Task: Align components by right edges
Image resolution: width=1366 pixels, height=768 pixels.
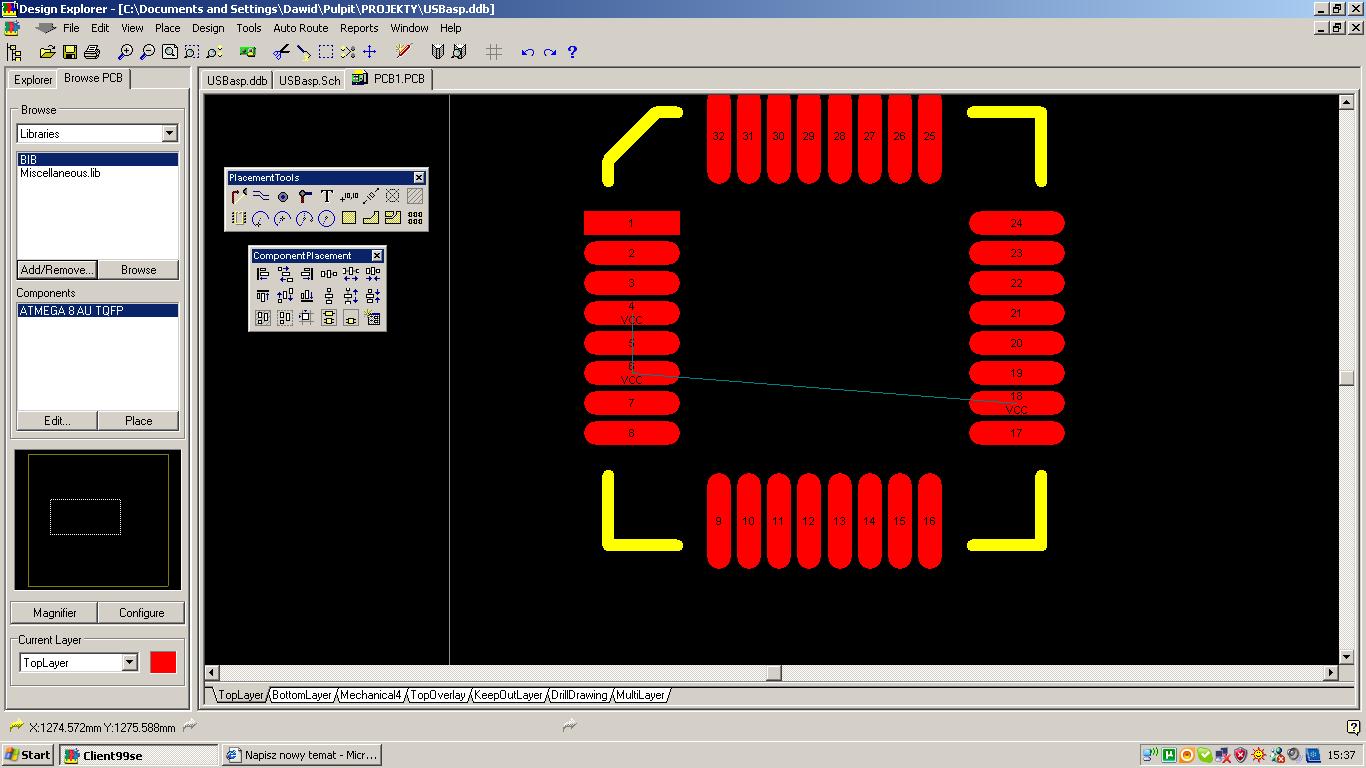Action: tap(307, 274)
